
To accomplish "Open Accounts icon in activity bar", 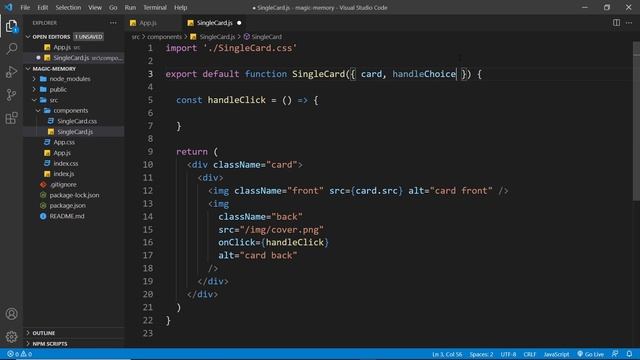I will [x=11, y=313].
